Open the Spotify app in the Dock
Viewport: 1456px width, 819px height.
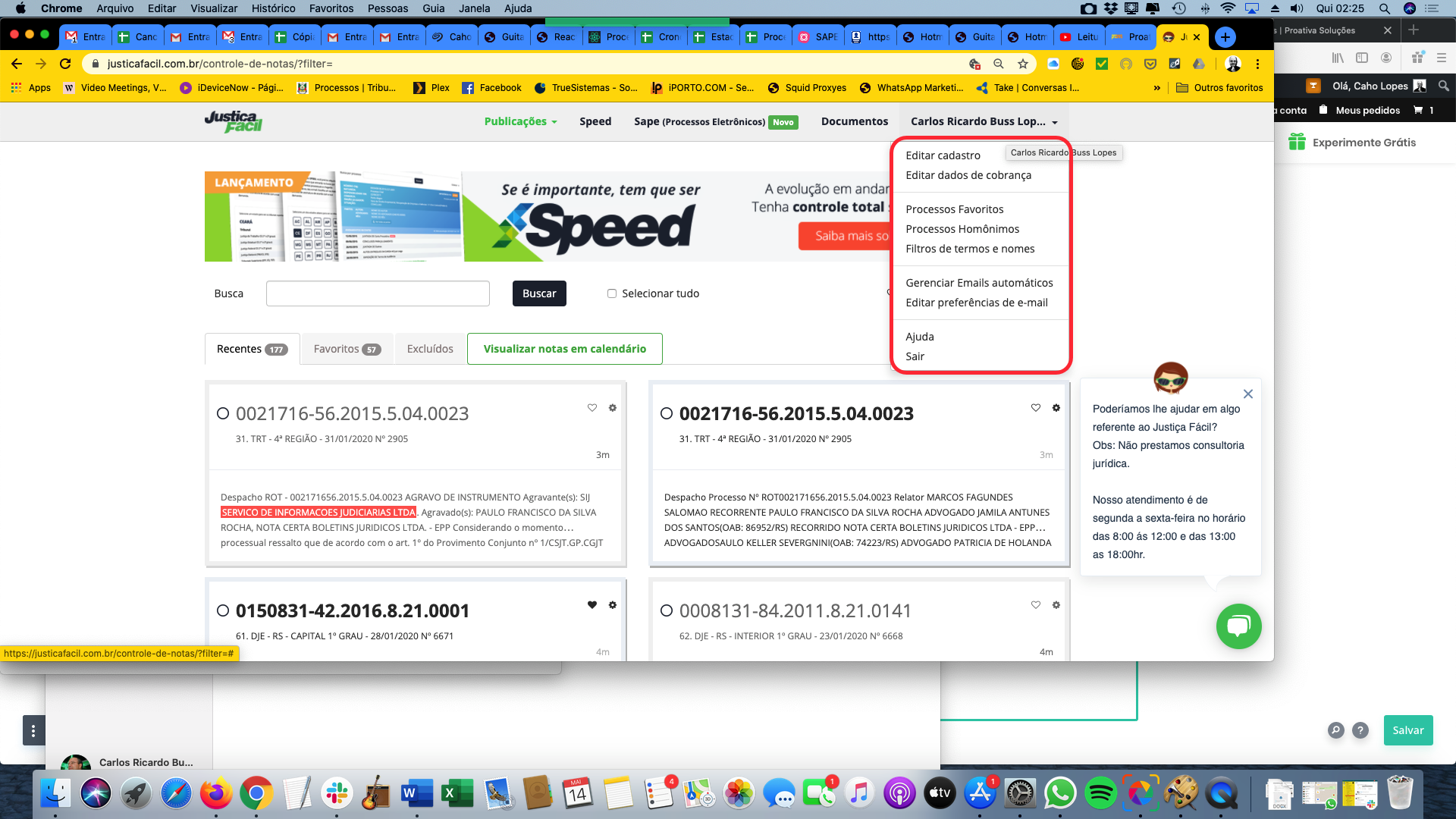(1100, 794)
